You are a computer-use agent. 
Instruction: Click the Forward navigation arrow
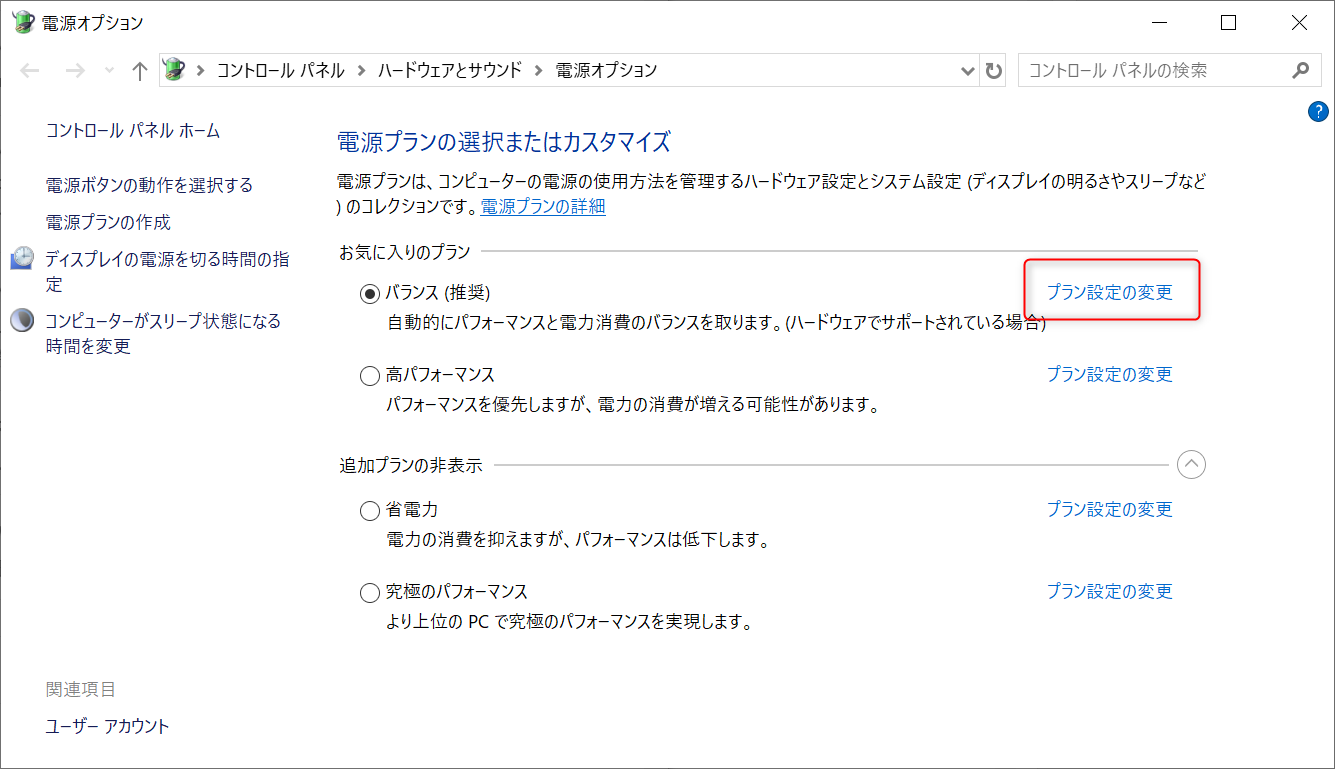tap(75, 71)
